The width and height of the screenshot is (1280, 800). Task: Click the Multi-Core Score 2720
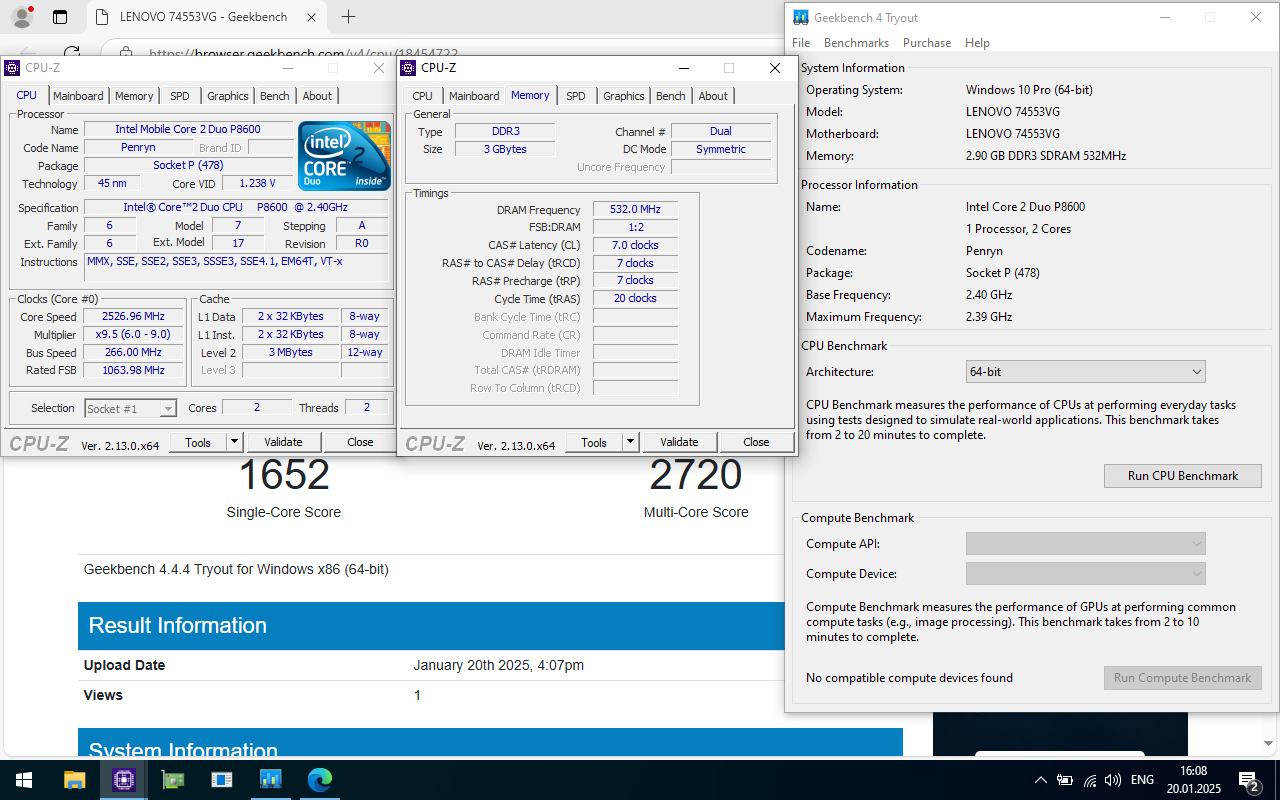click(x=696, y=474)
